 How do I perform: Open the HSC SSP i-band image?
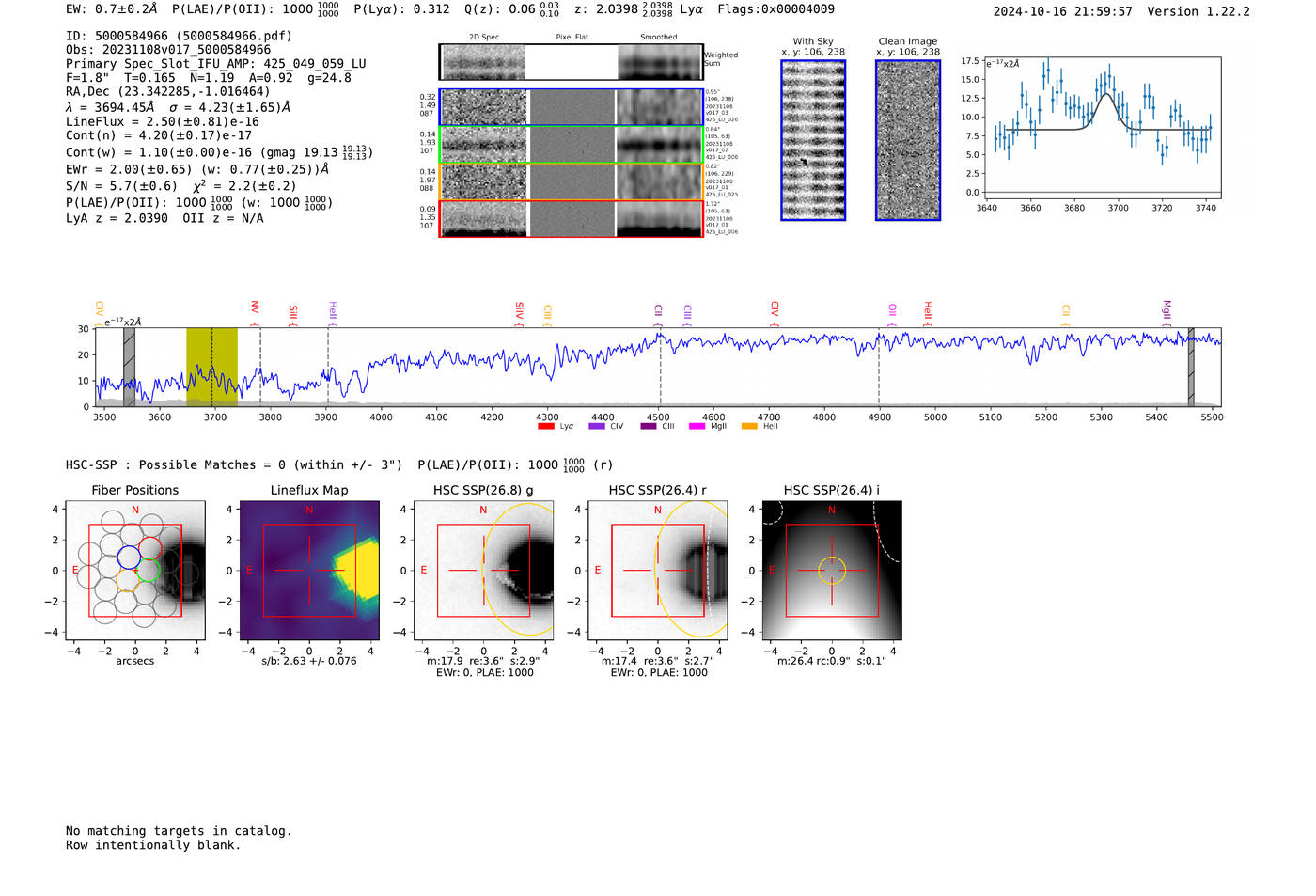pyautogui.click(x=832, y=571)
